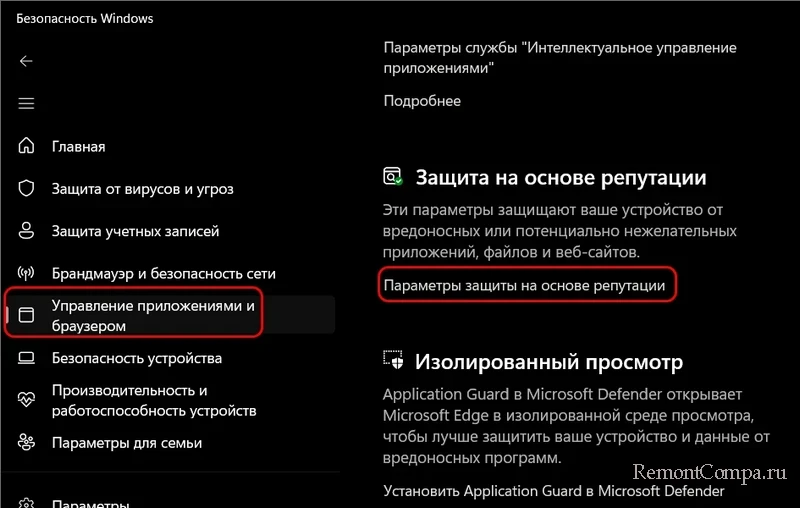Click the Главная home icon
This screenshot has height=508, width=800.
[x=26, y=146]
